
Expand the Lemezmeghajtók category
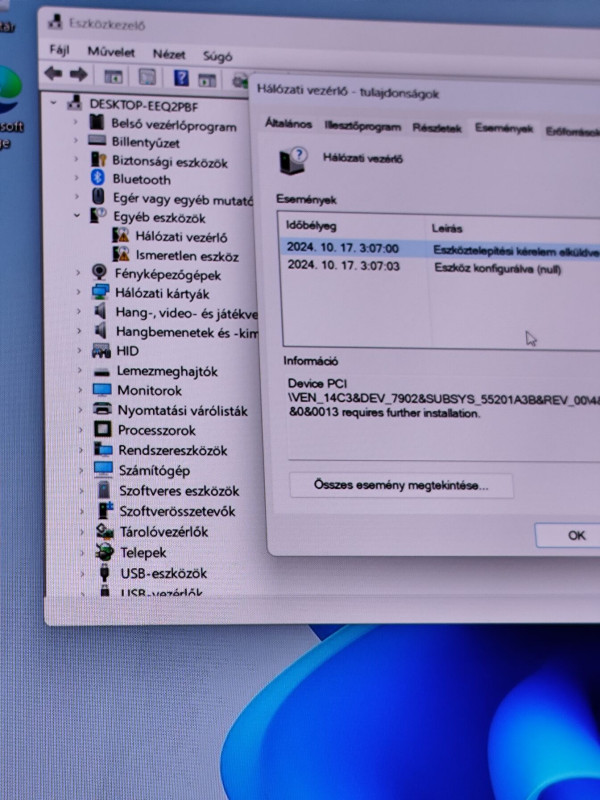click(79, 370)
